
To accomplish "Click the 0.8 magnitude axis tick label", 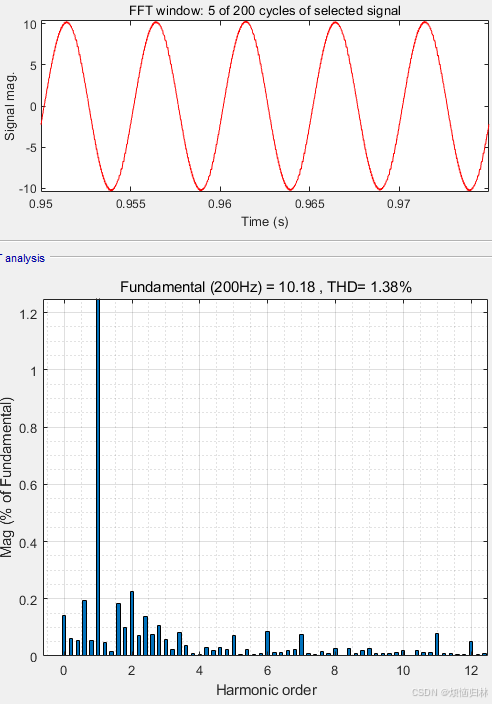I will coord(28,428).
